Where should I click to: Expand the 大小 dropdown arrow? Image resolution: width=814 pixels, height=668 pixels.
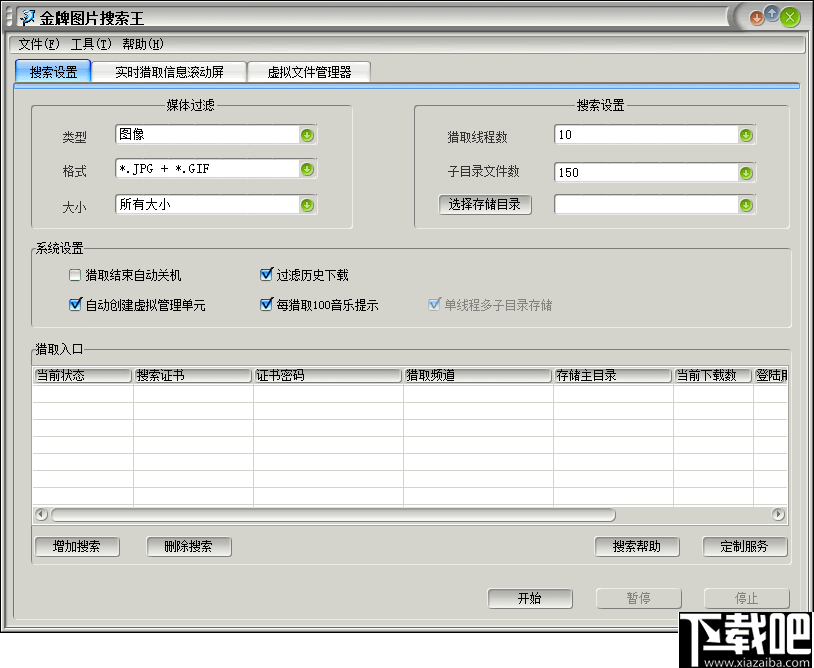pyautogui.click(x=307, y=205)
